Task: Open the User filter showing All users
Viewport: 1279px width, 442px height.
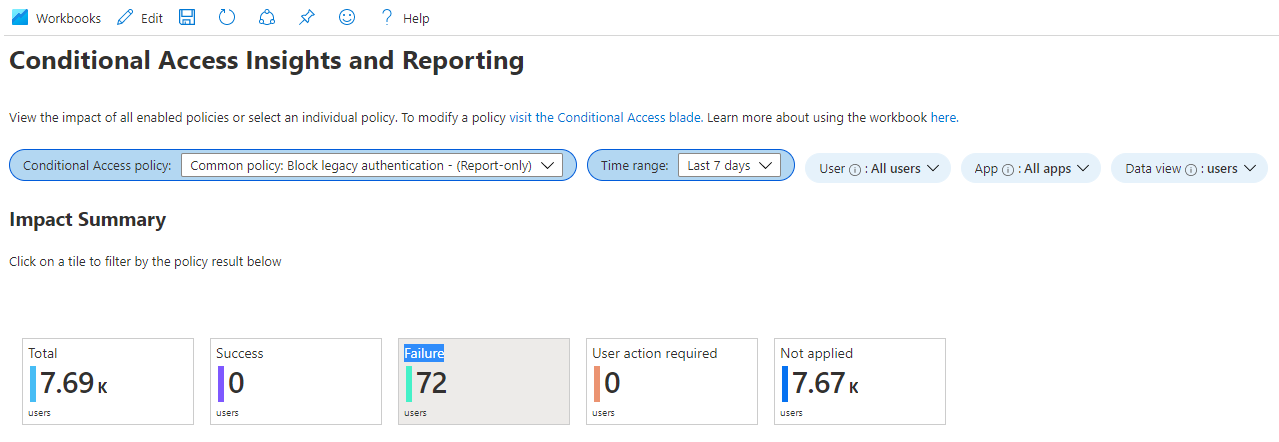Action: point(878,168)
